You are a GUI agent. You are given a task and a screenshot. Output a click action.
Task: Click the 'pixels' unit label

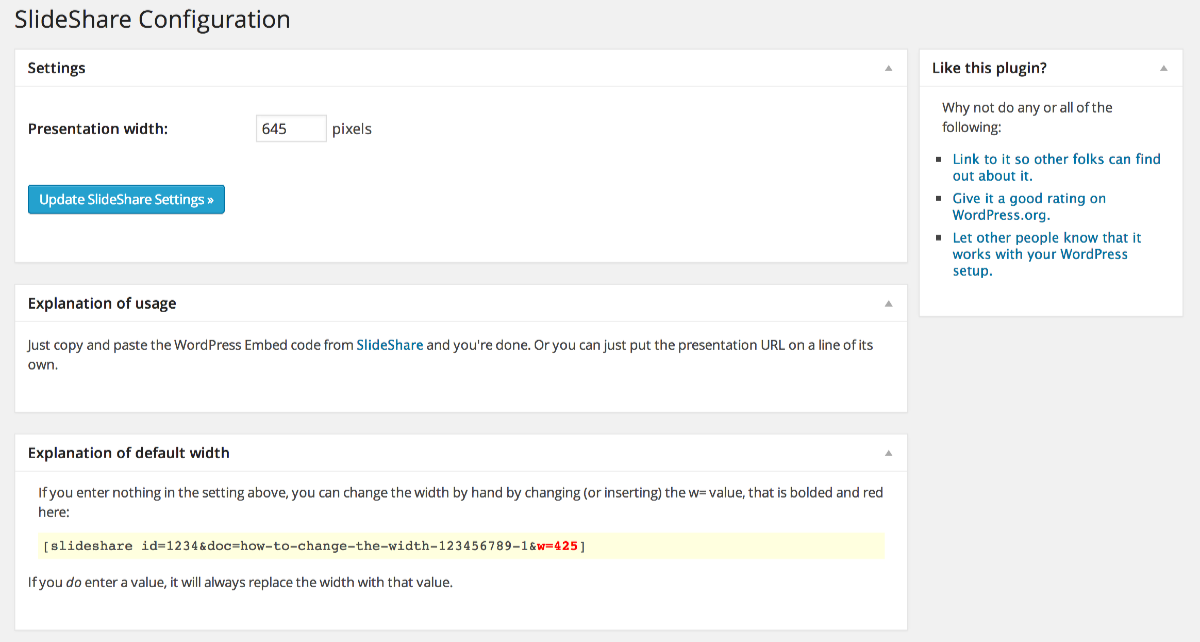(x=352, y=129)
